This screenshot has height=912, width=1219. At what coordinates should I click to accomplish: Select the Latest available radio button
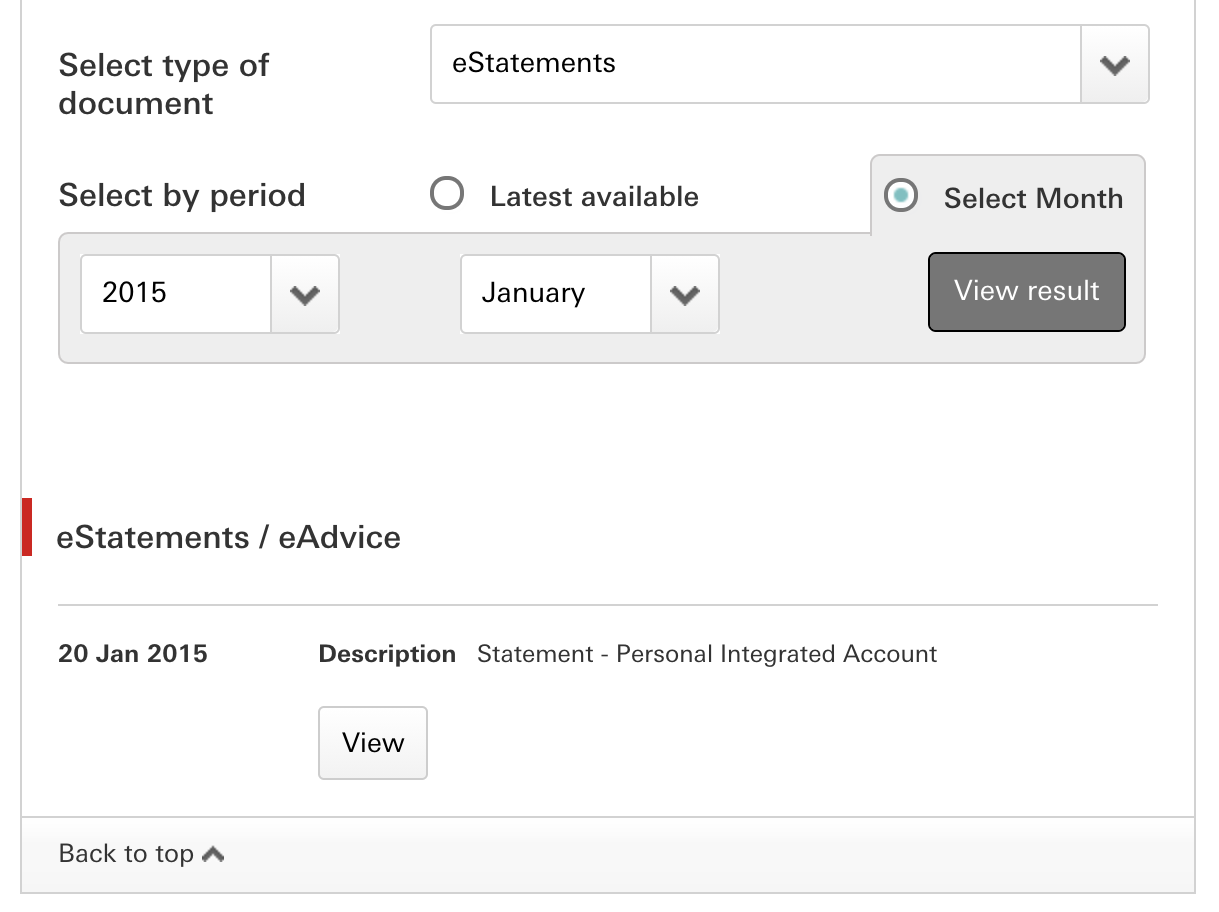(x=447, y=194)
